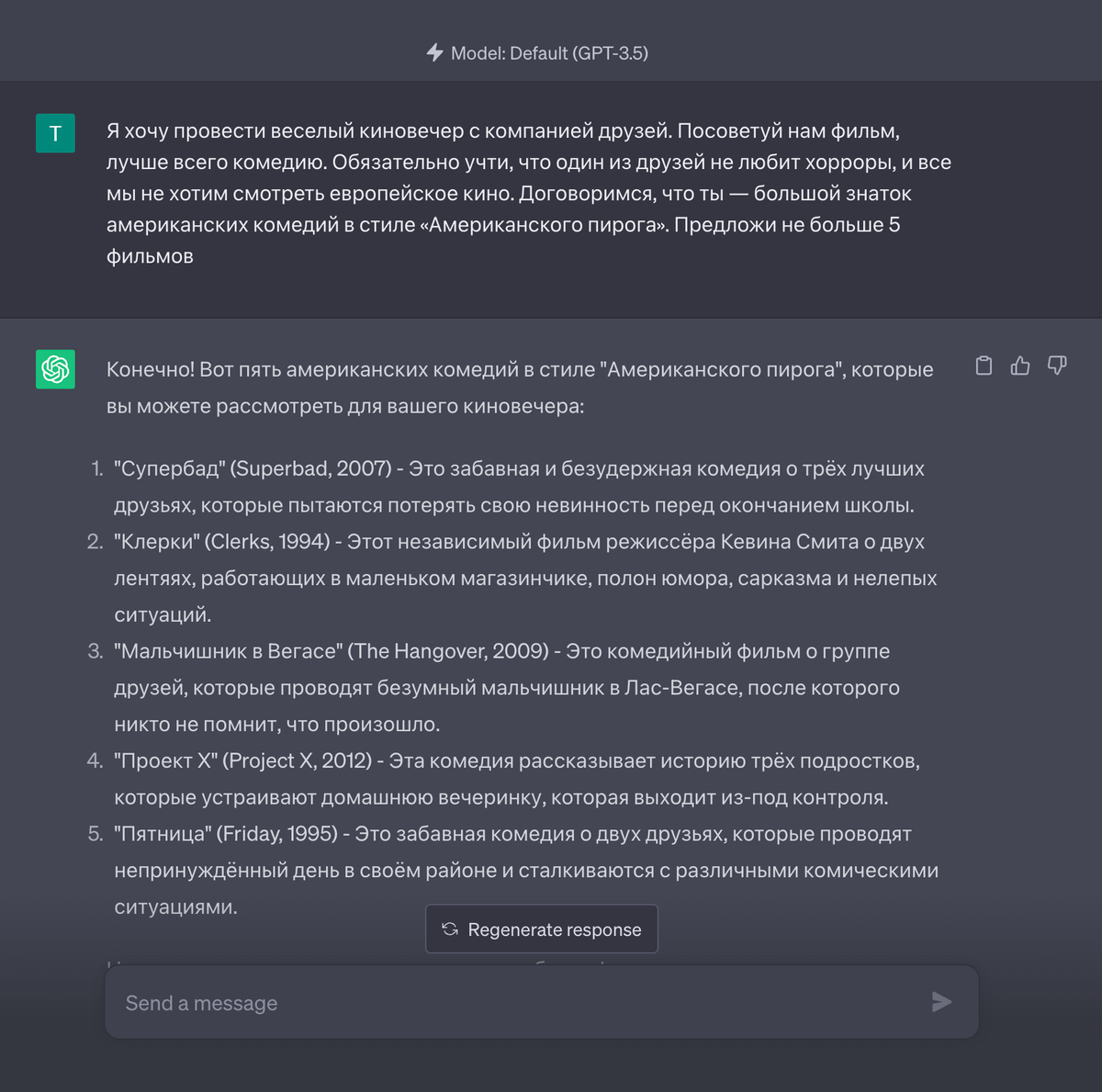Click the paper plane send icon
Viewport: 1102px width, 1092px height.
coord(941,1002)
